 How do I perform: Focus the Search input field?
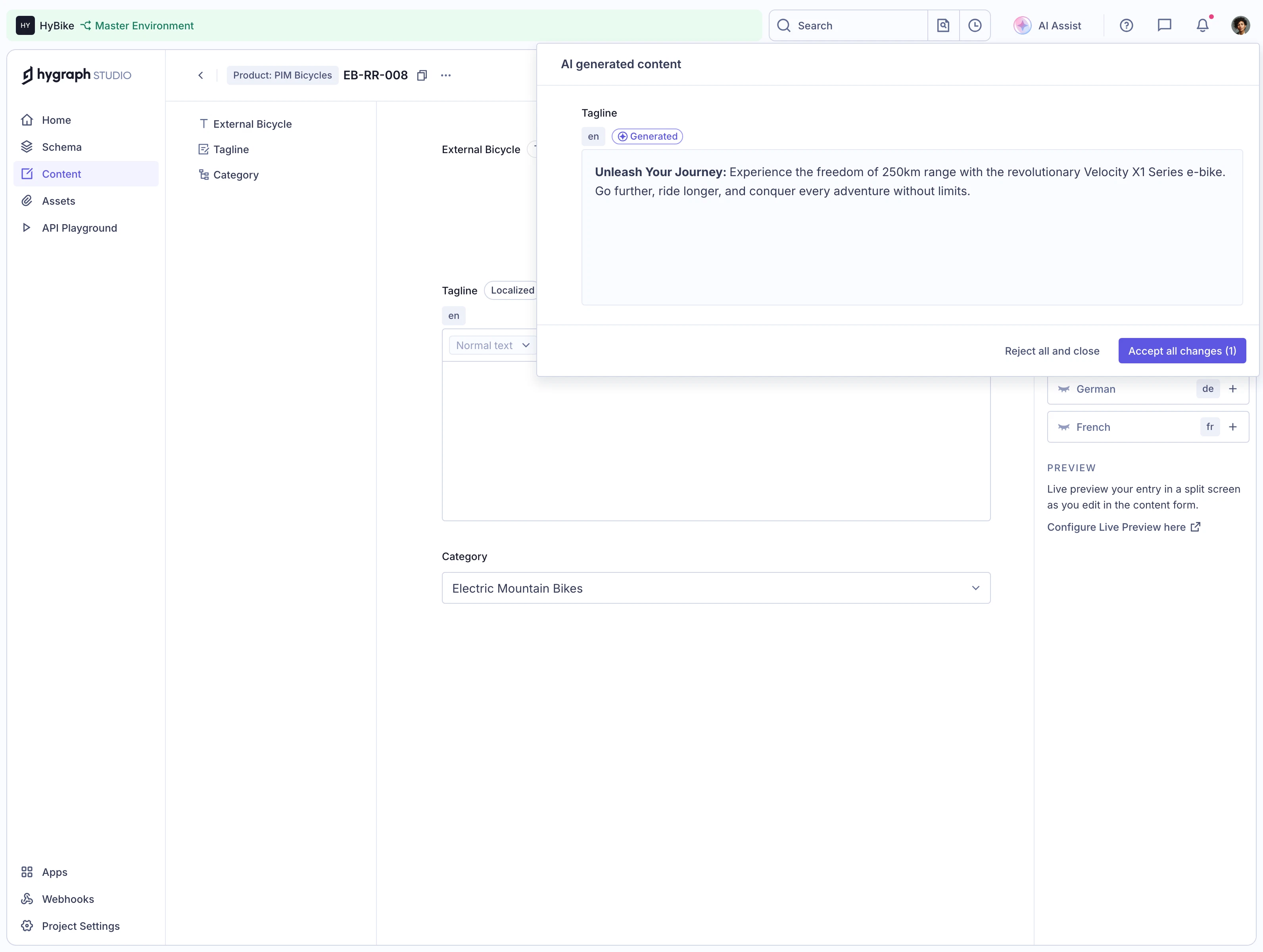[848, 25]
